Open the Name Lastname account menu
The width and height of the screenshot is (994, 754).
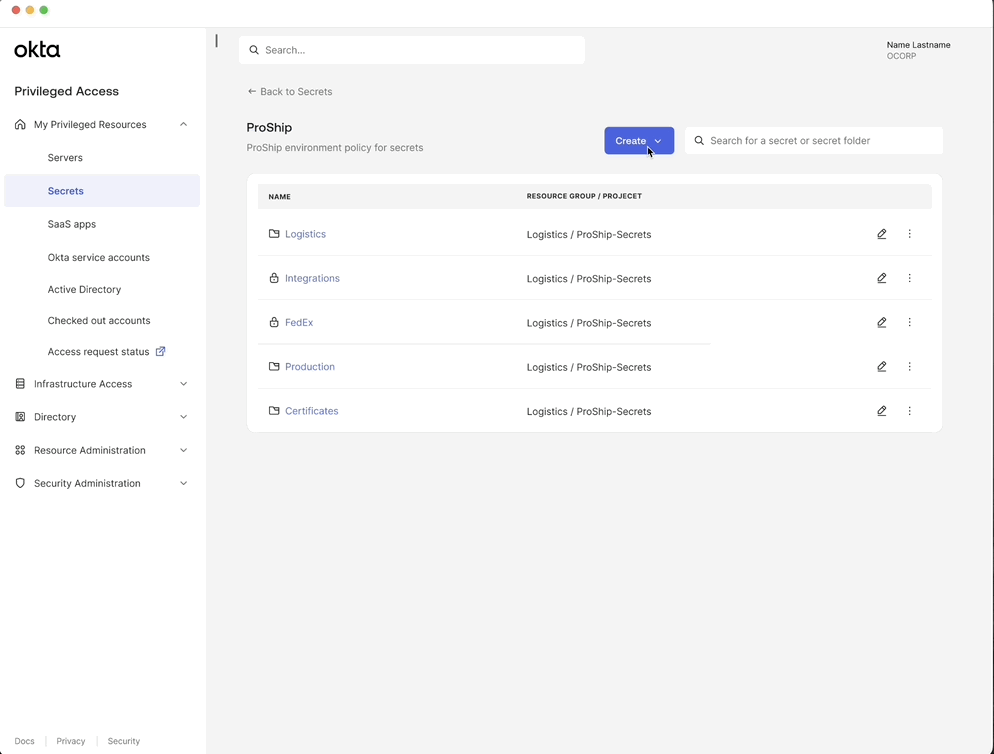click(918, 50)
